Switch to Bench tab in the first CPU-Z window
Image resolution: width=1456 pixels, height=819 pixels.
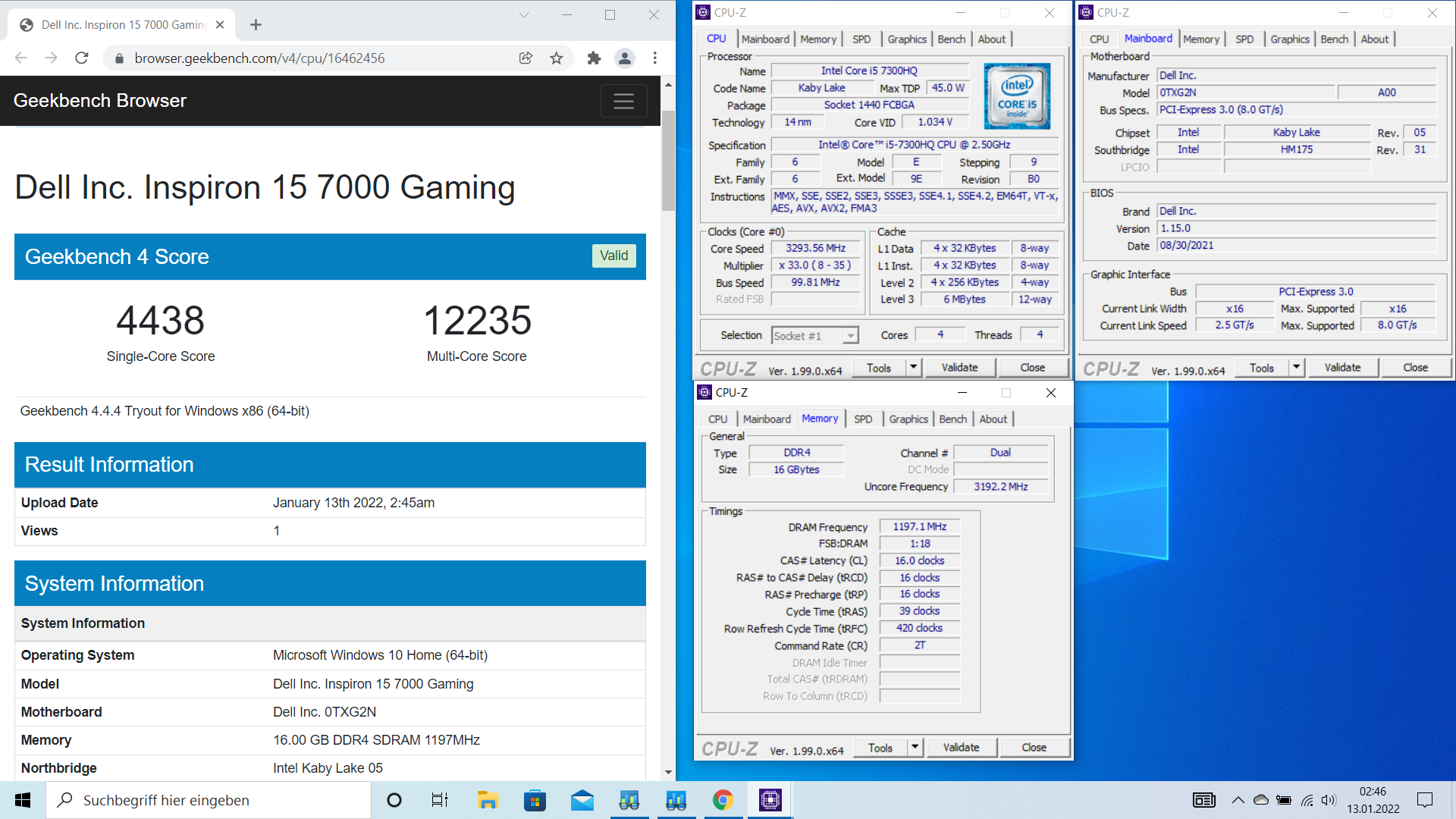(x=951, y=39)
